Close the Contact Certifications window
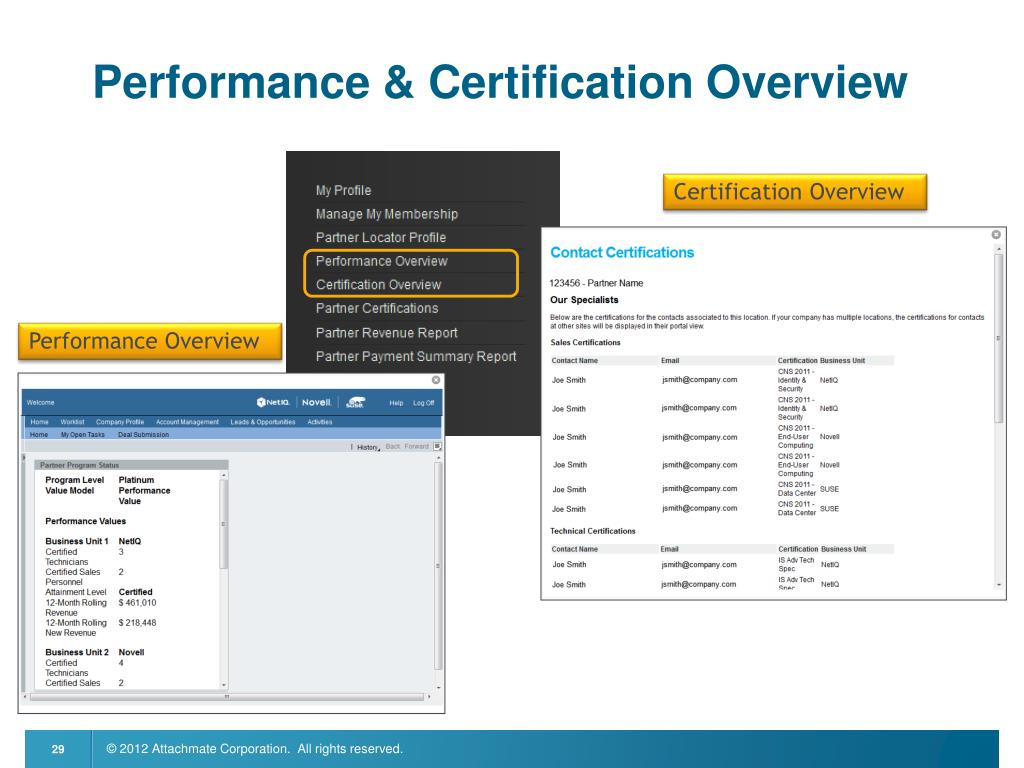The height and width of the screenshot is (768, 1024). click(996, 234)
